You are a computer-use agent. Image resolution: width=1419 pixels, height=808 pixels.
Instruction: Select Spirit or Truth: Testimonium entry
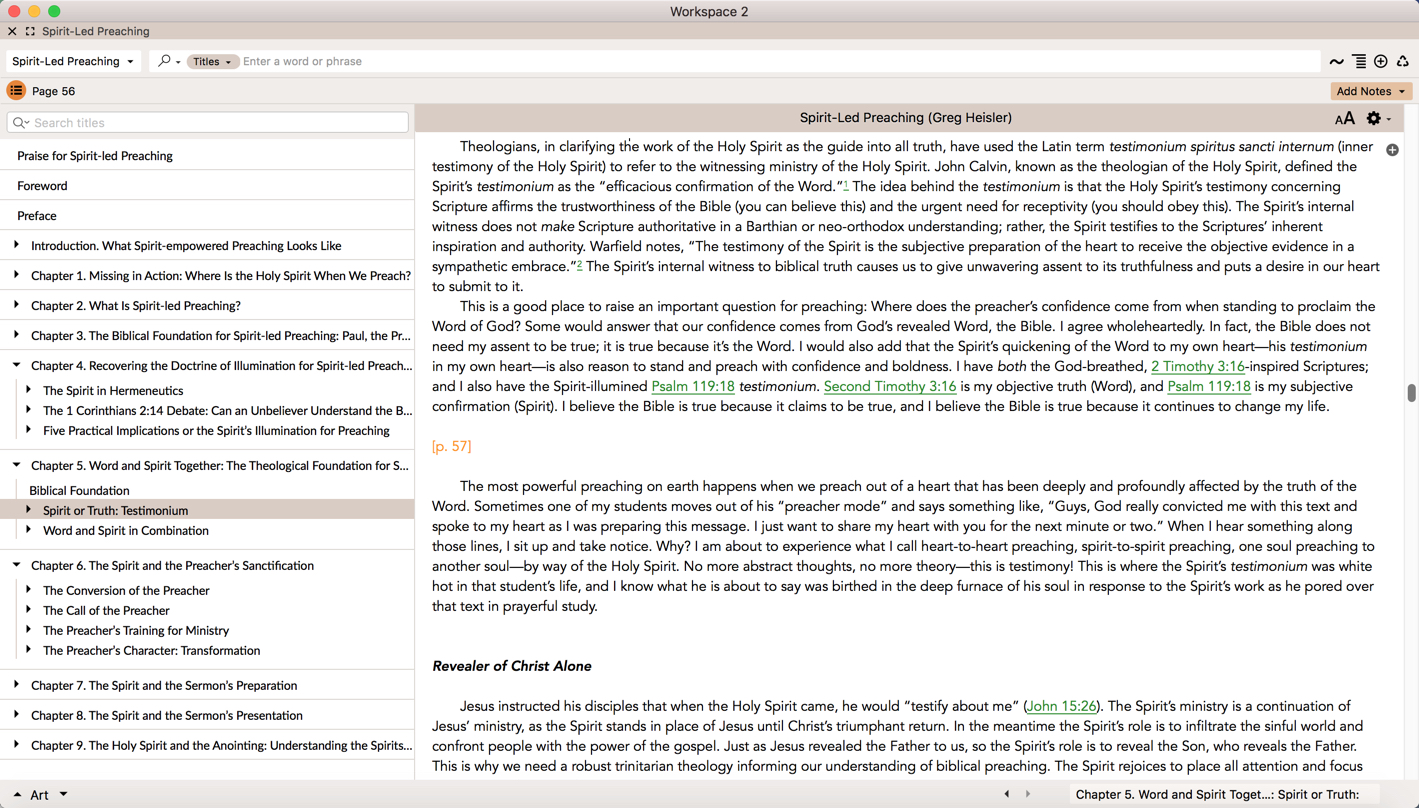pos(115,511)
